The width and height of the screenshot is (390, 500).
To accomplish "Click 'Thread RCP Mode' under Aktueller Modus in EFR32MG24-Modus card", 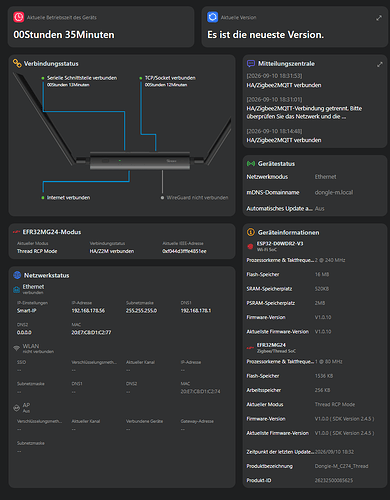I will (x=37, y=251).
